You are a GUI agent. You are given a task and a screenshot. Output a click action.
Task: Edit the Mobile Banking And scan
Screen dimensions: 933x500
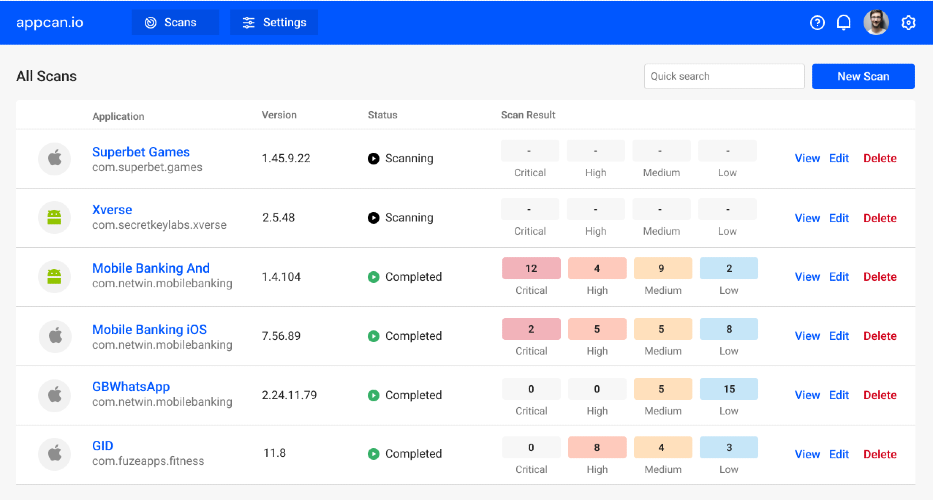coord(839,277)
